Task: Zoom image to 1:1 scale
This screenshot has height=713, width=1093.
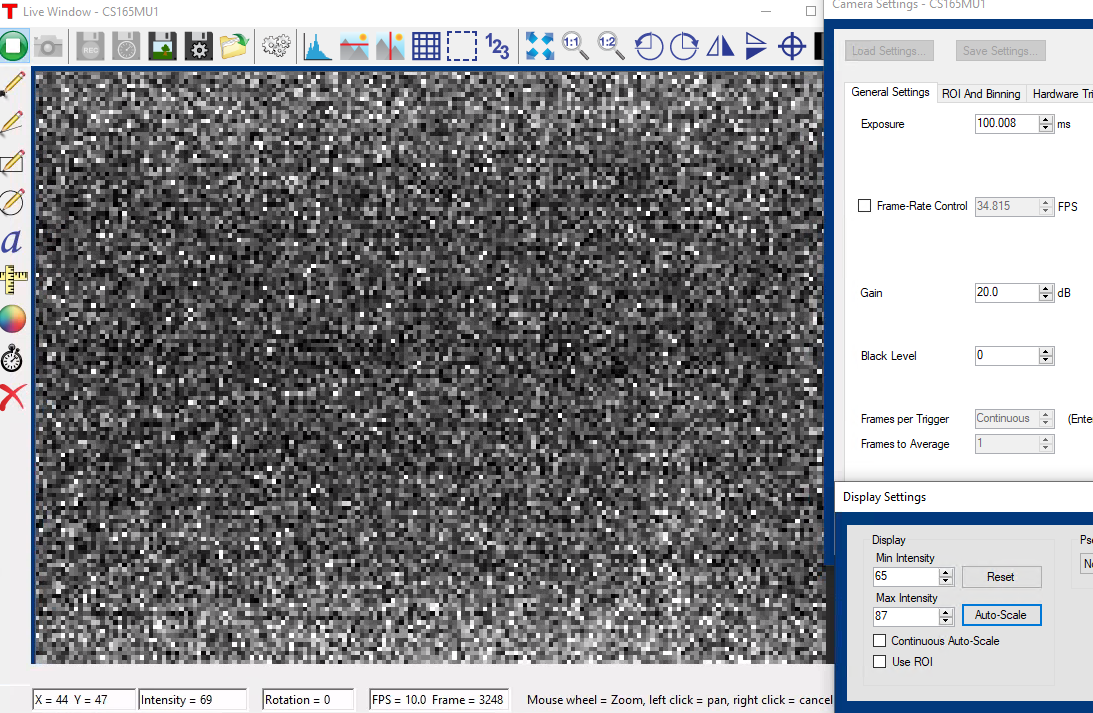Action: [573, 45]
